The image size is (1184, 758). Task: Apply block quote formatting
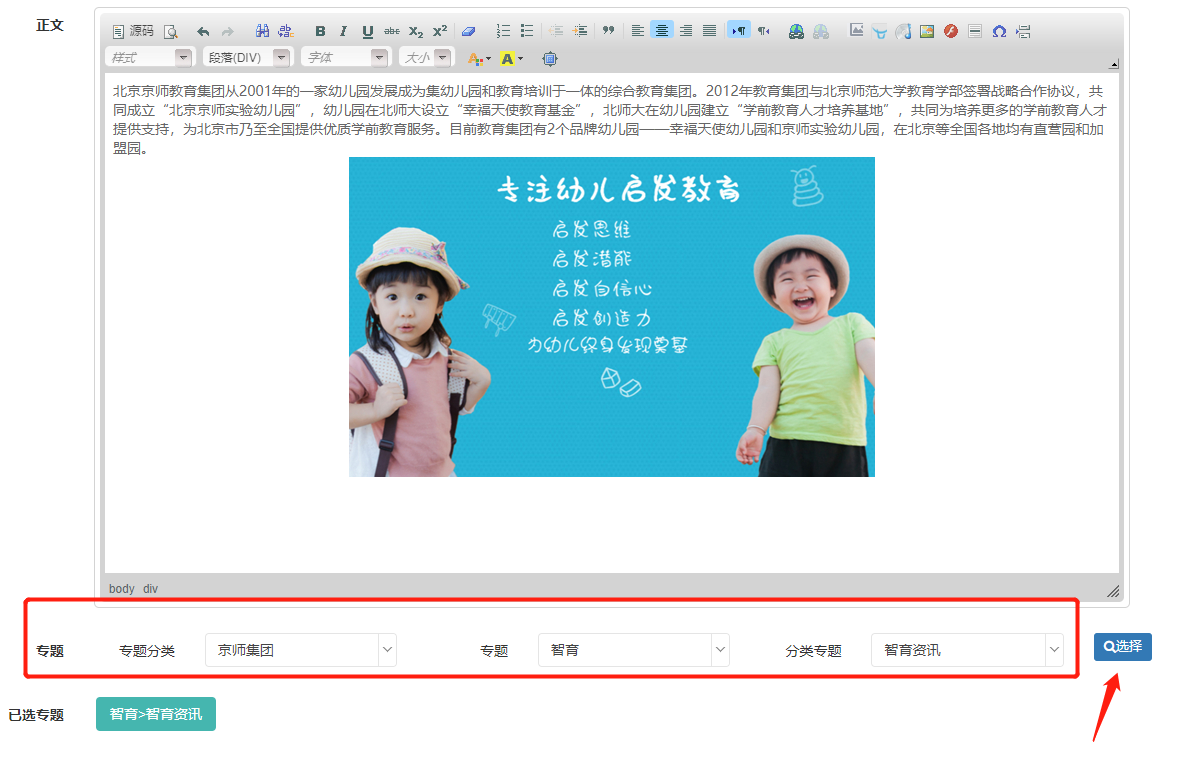point(609,31)
